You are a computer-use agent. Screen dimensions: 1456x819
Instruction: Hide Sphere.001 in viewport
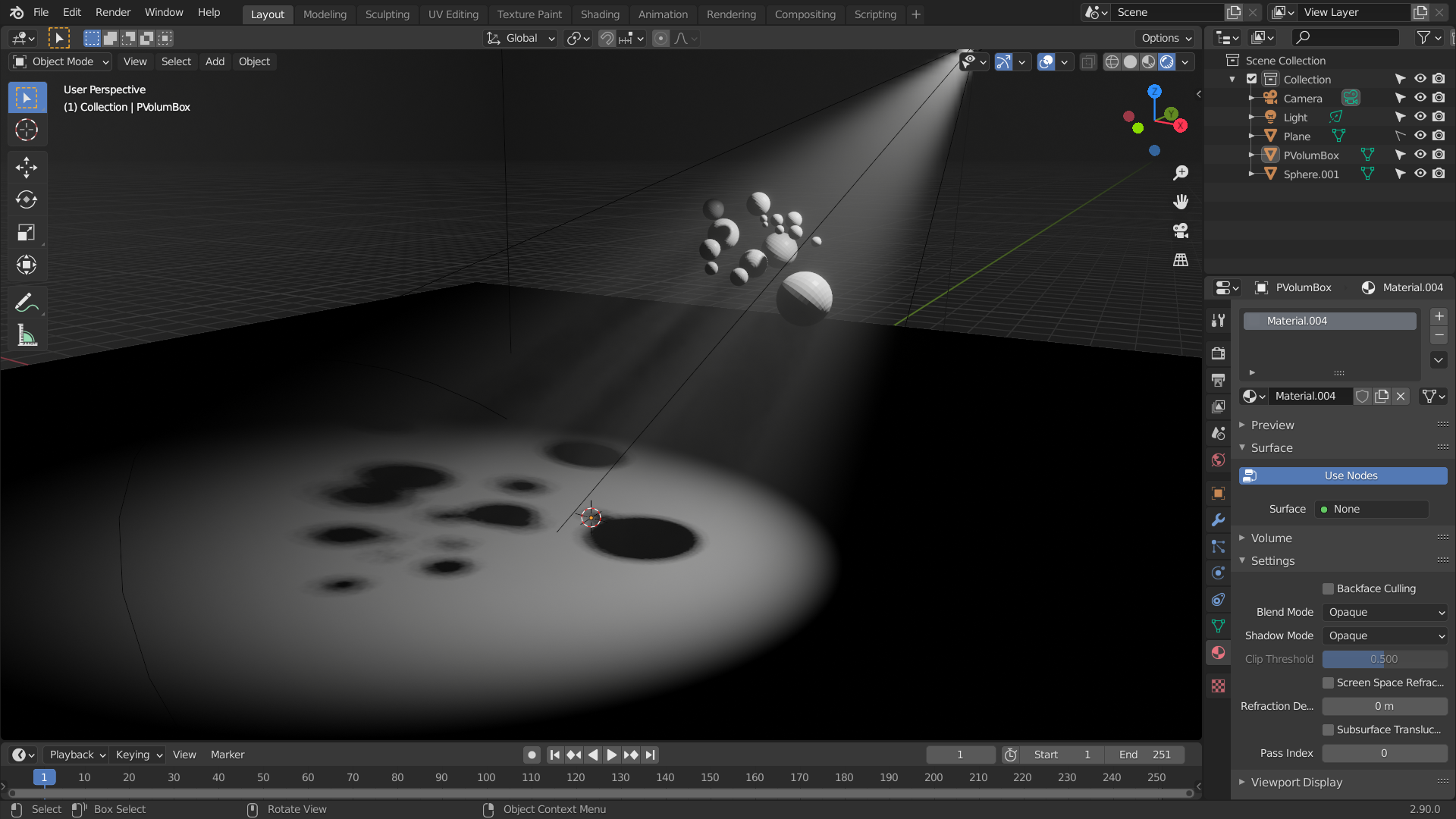[1420, 174]
